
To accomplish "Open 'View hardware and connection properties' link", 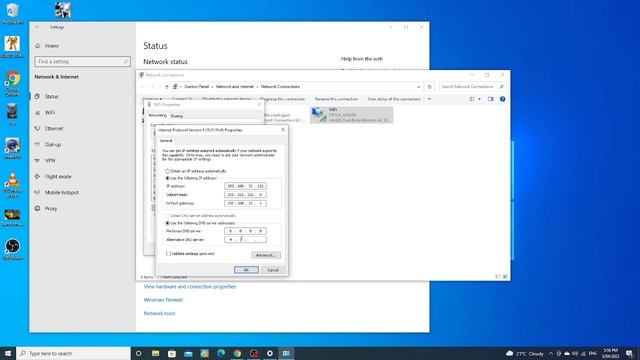I will [190, 287].
